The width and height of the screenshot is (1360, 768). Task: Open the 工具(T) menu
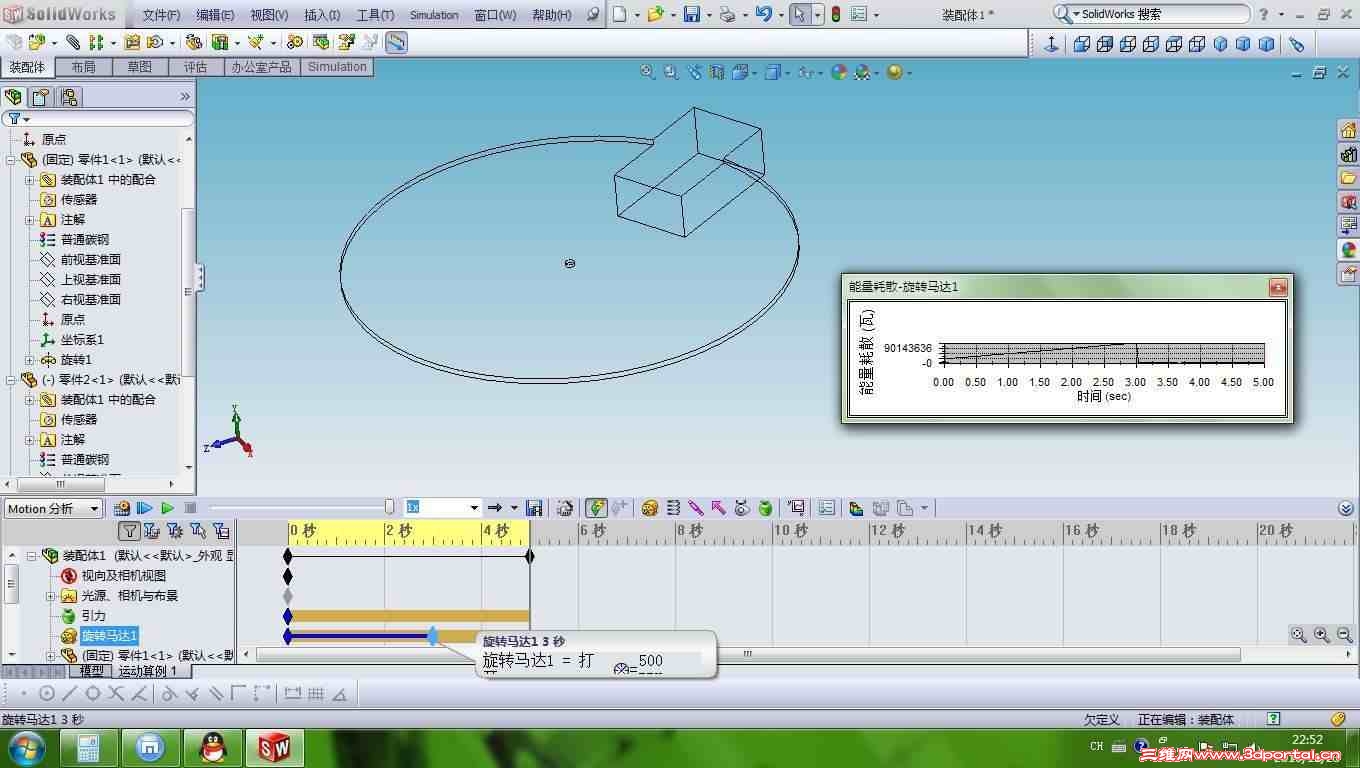click(x=375, y=15)
